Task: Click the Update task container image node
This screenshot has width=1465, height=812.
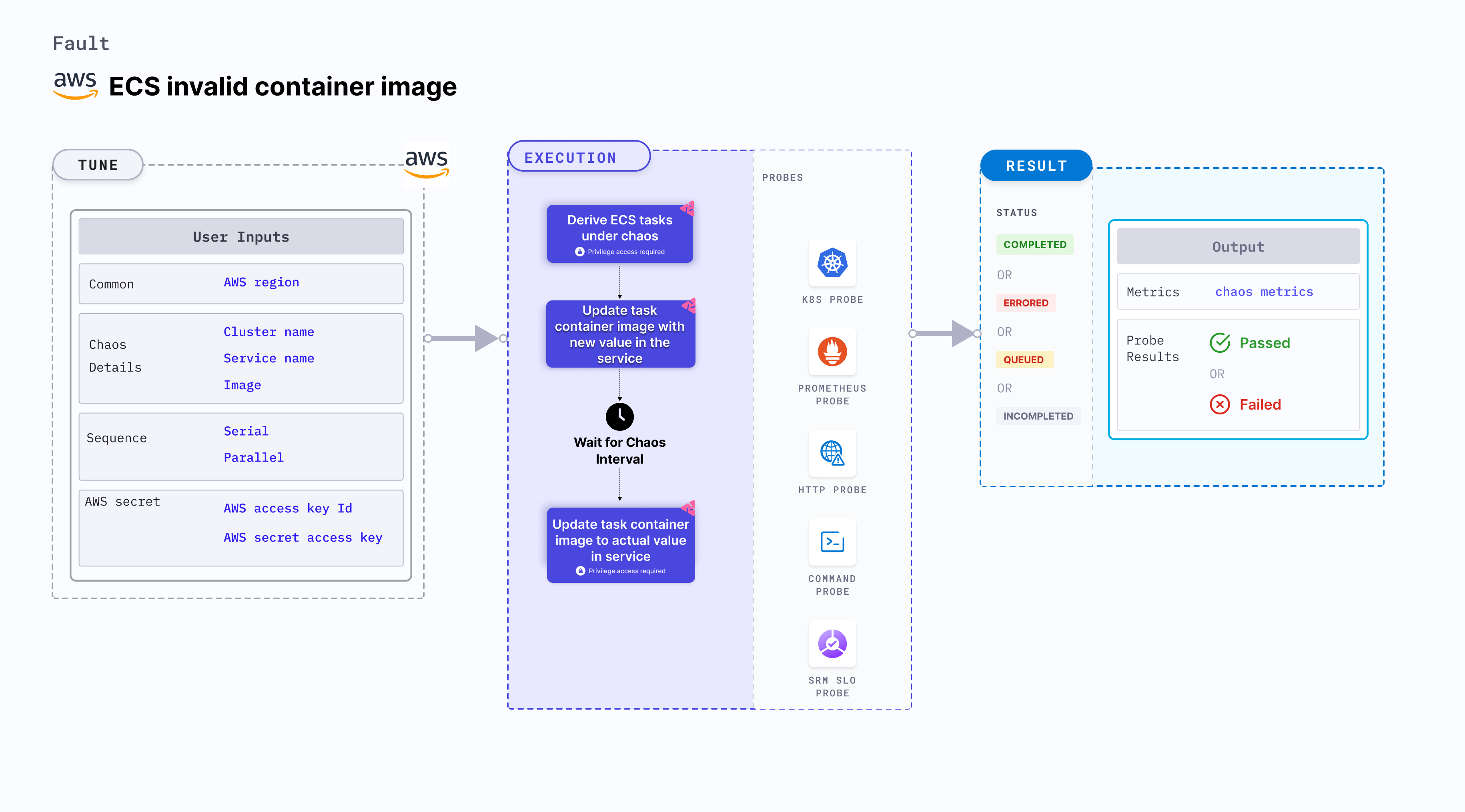Action: [x=620, y=334]
